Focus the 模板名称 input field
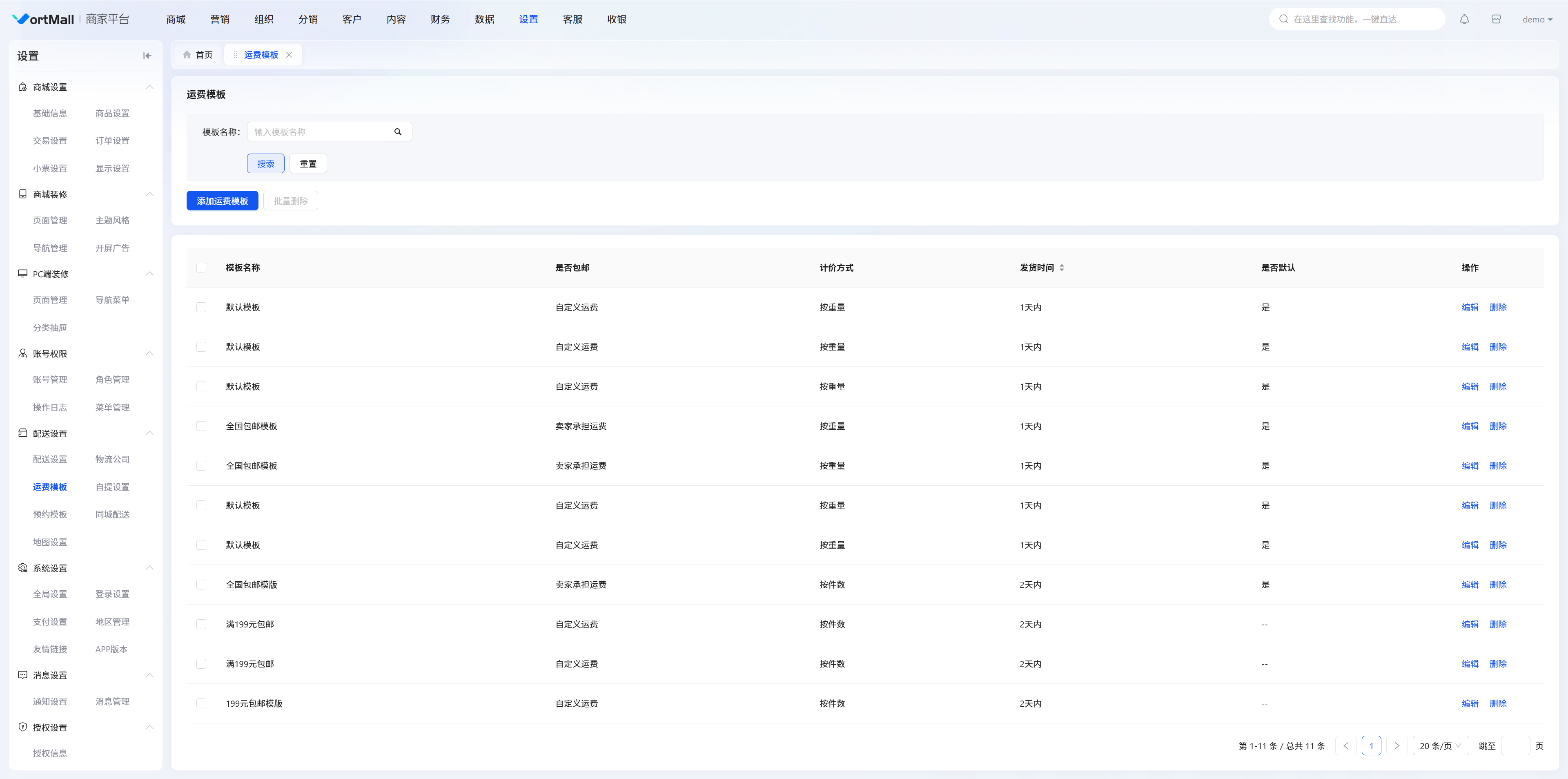Image resolution: width=1568 pixels, height=779 pixels. (315, 132)
